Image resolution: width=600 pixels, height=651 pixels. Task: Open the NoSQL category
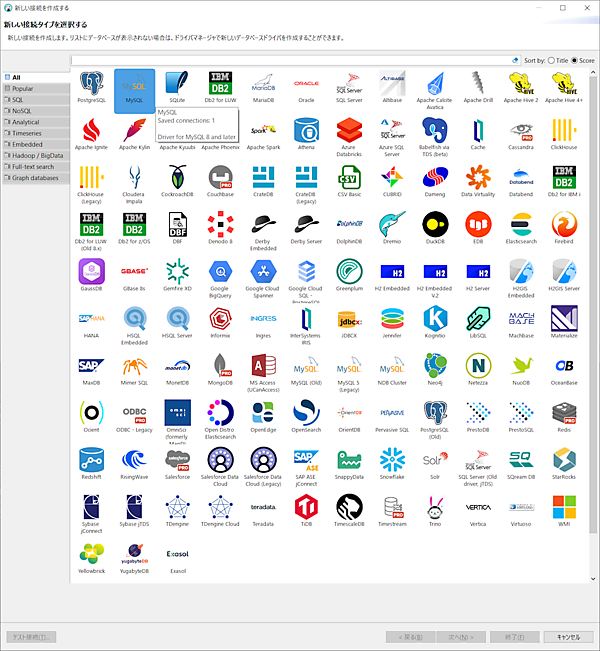[23, 111]
